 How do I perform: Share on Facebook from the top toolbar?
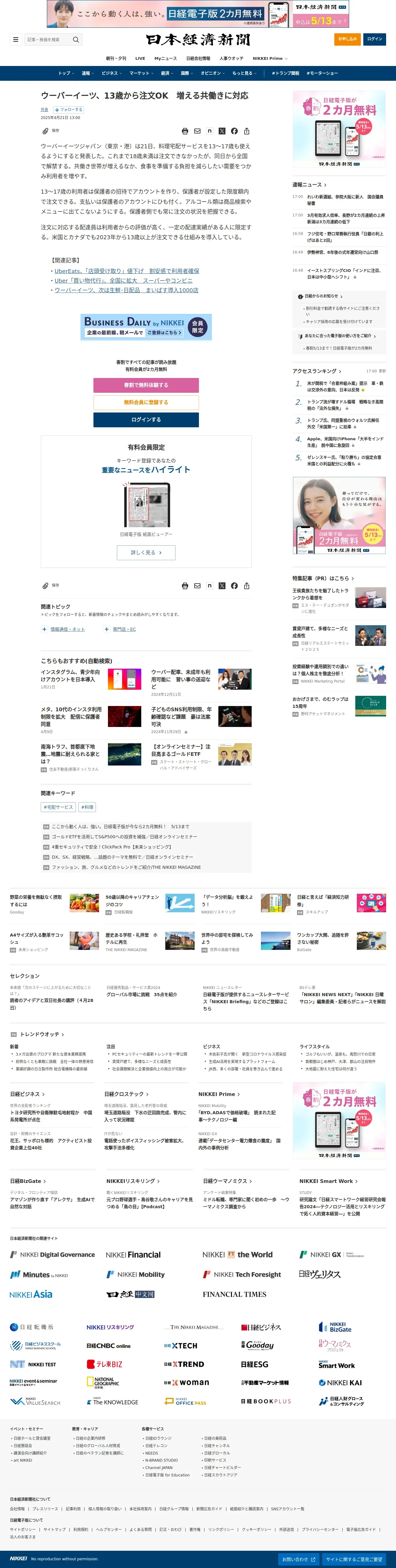coord(234,131)
